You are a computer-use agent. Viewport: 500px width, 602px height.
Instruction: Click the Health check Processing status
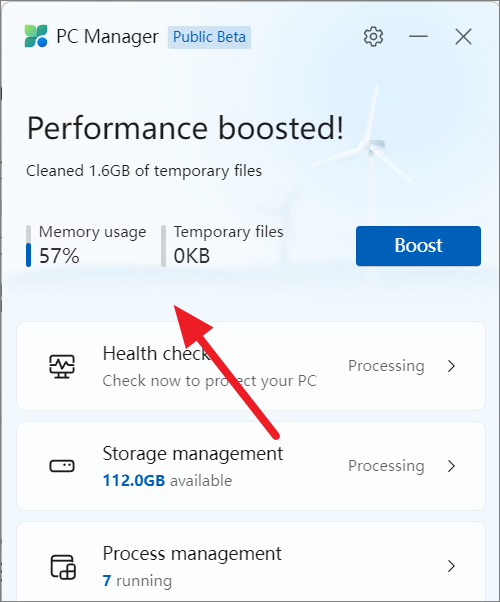click(x=386, y=366)
